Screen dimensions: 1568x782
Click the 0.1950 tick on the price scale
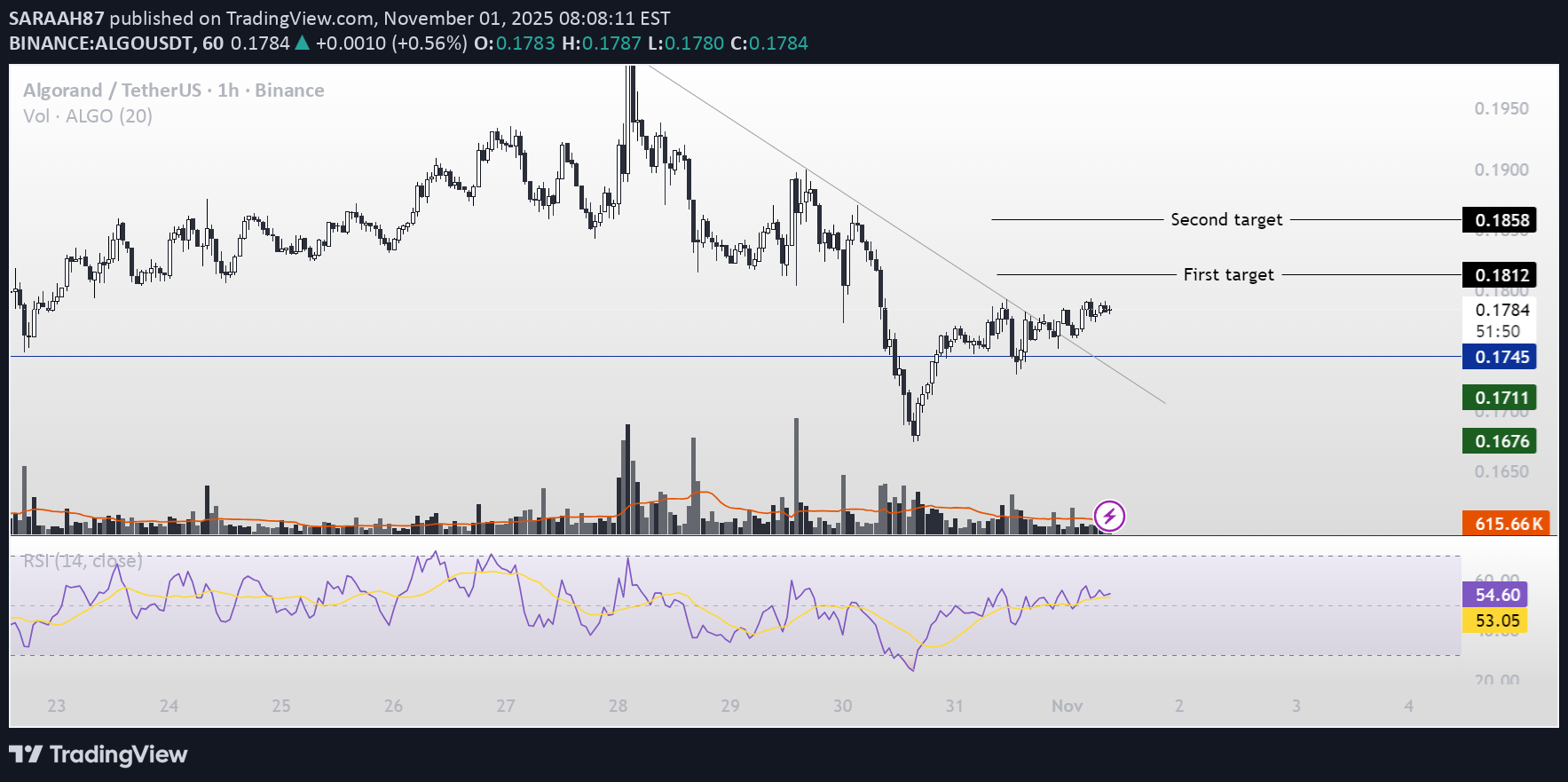click(1501, 108)
